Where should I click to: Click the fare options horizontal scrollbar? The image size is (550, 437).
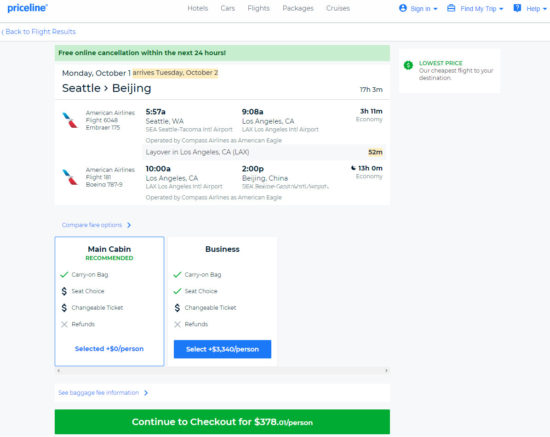(222, 370)
